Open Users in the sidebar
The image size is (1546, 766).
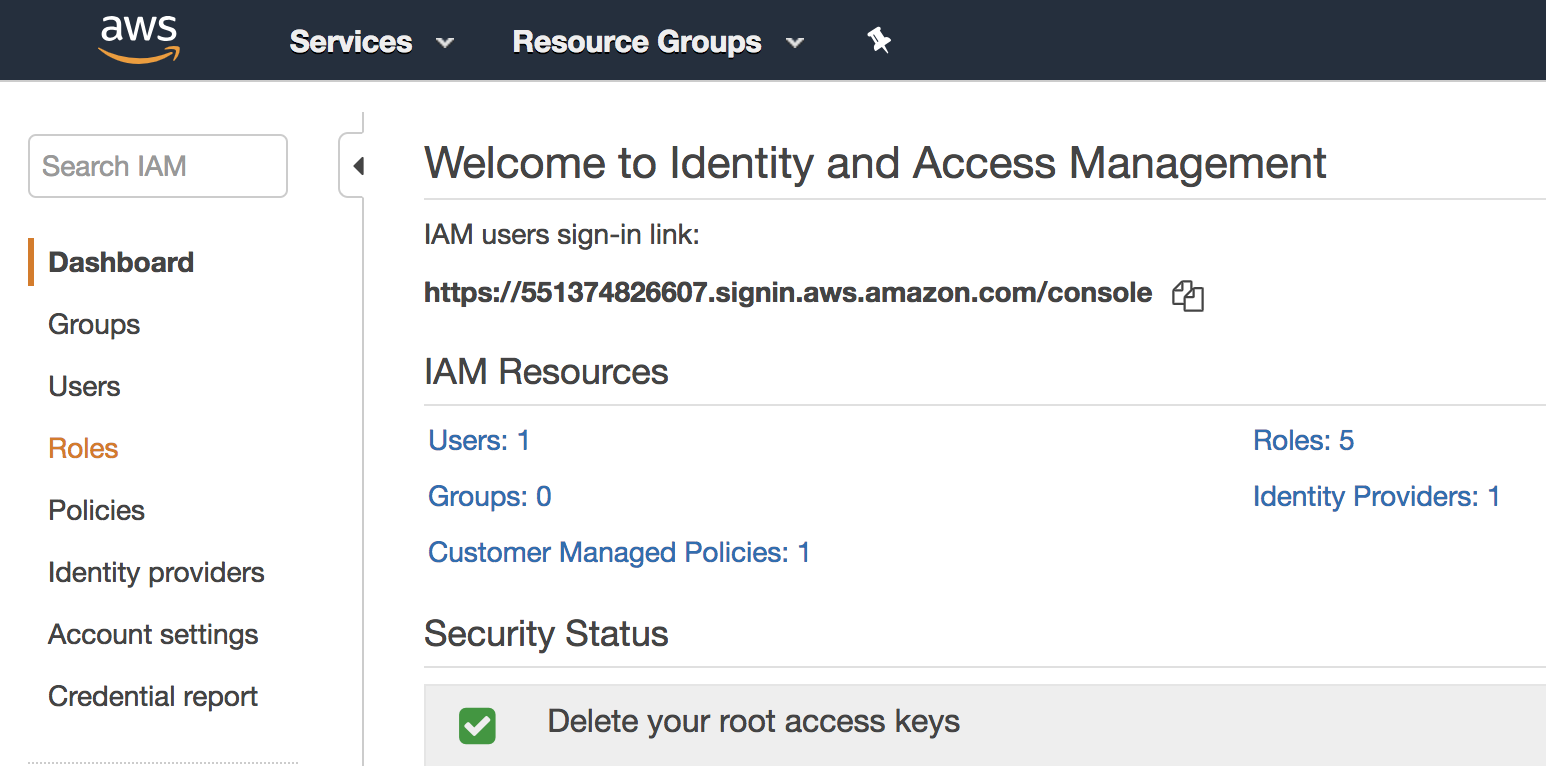tap(84, 386)
